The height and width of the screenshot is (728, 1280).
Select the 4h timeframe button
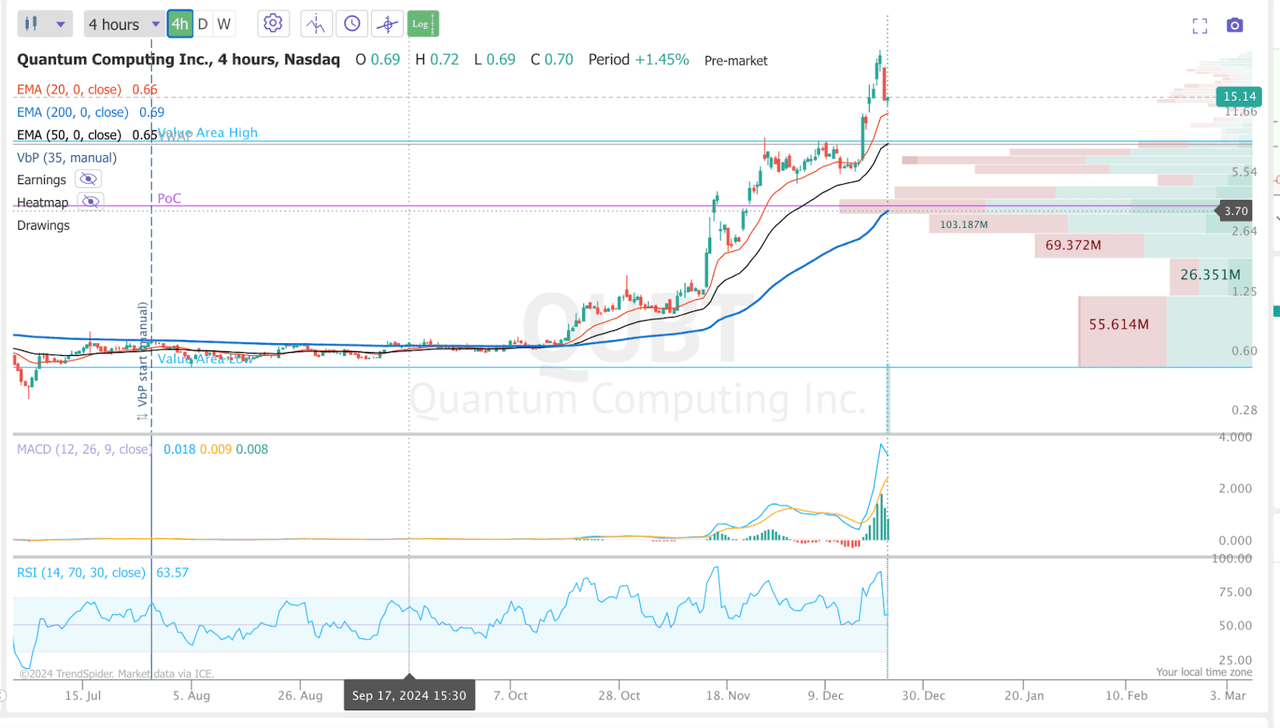[180, 24]
